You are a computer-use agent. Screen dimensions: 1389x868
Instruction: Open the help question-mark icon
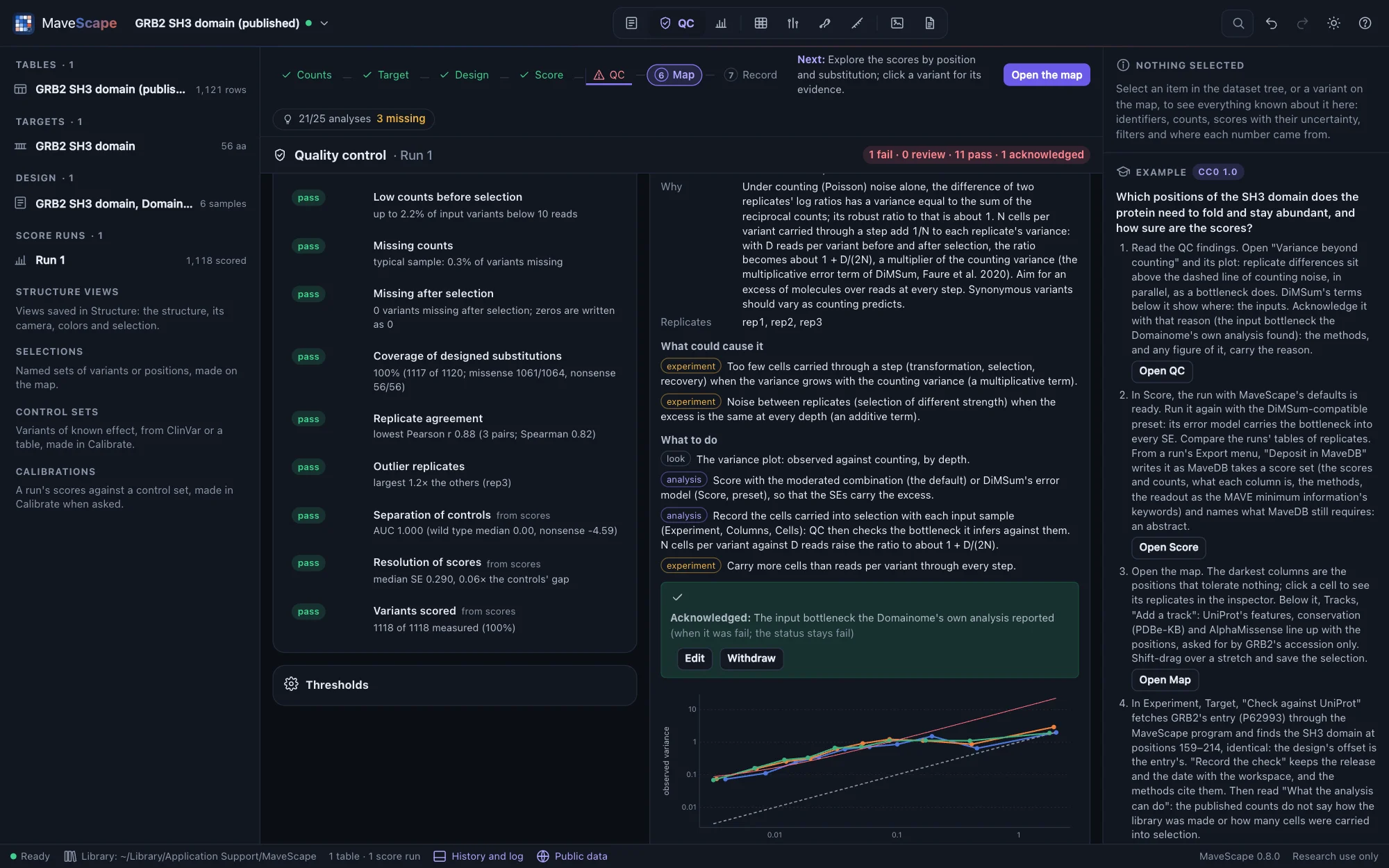click(1365, 23)
